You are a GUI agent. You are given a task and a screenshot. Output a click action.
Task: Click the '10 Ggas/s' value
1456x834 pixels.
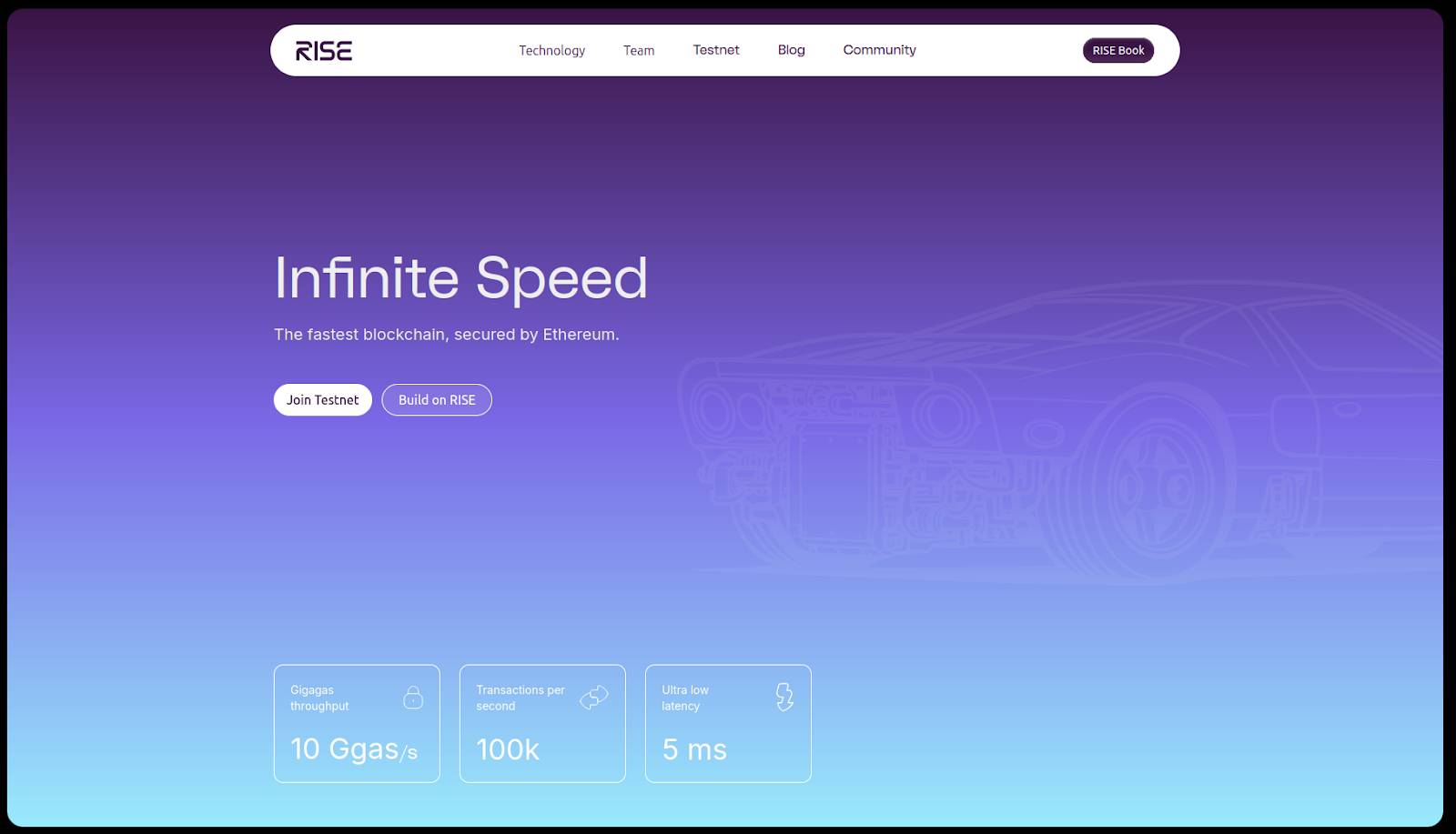(x=354, y=749)
